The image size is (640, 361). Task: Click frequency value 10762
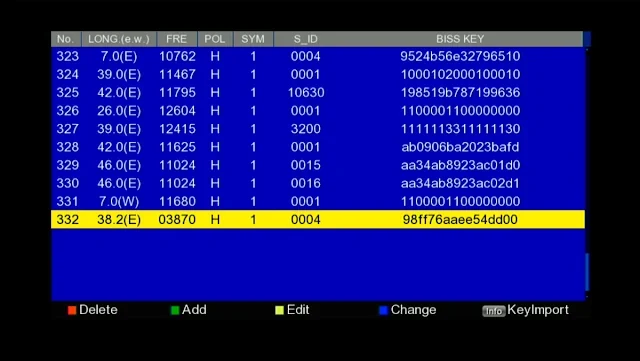[177, 56]
